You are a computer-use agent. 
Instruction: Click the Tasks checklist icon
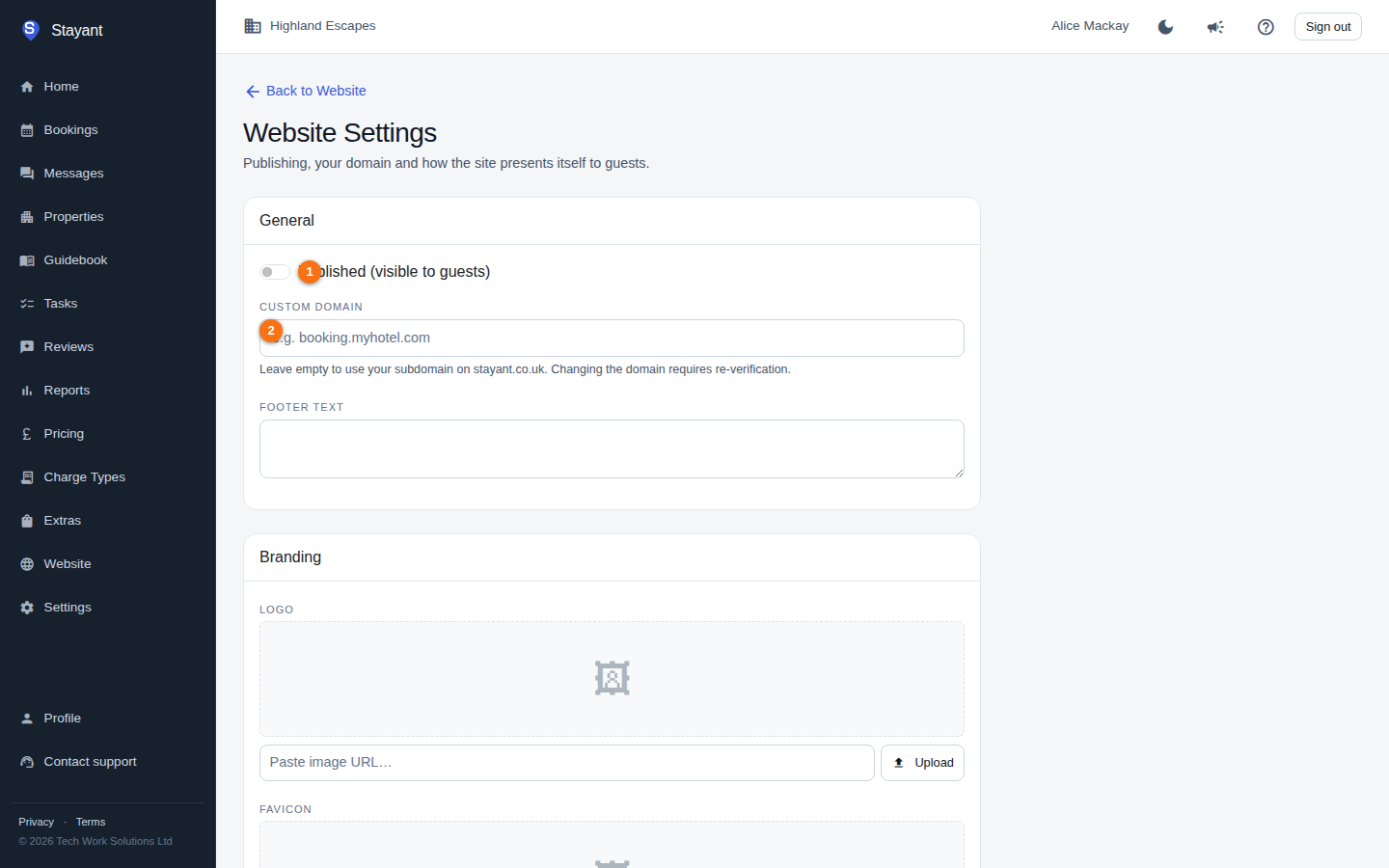[x=27, y=304]
